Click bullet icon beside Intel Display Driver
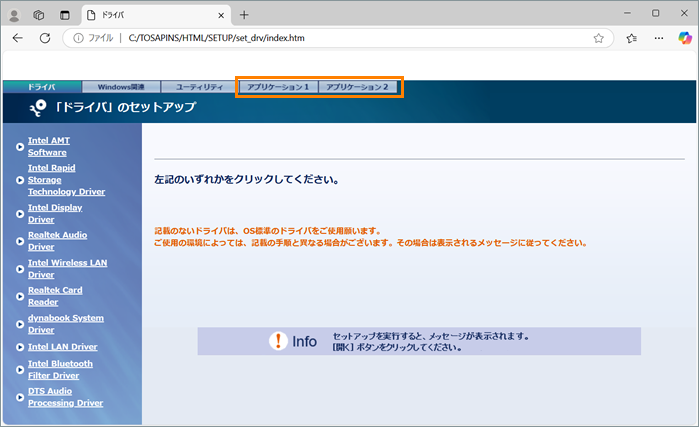 [x=20, y=214]
